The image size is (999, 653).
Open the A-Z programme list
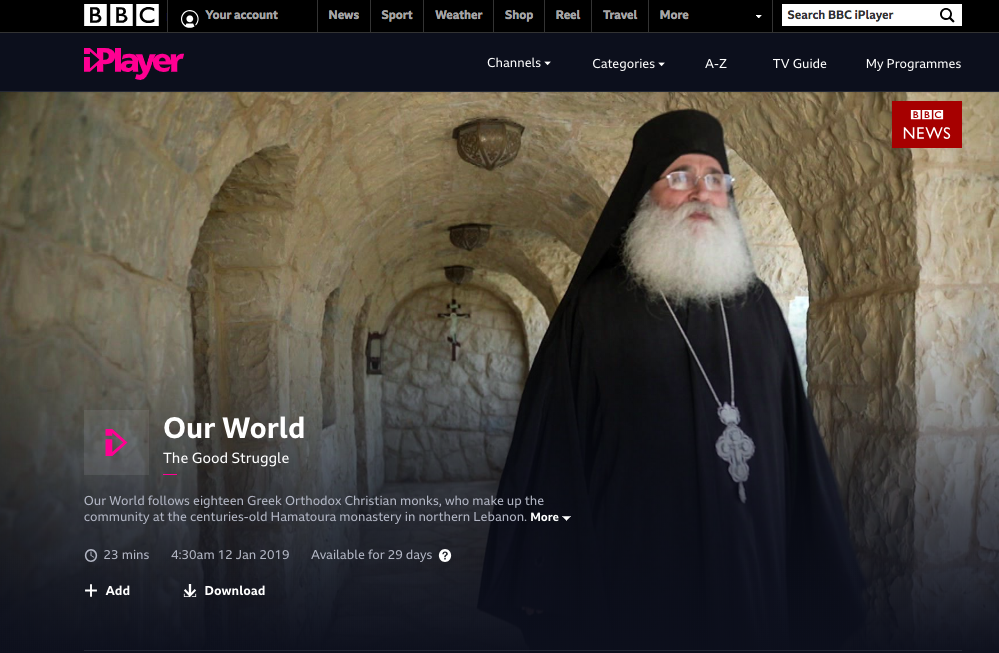tap(715, 64)
